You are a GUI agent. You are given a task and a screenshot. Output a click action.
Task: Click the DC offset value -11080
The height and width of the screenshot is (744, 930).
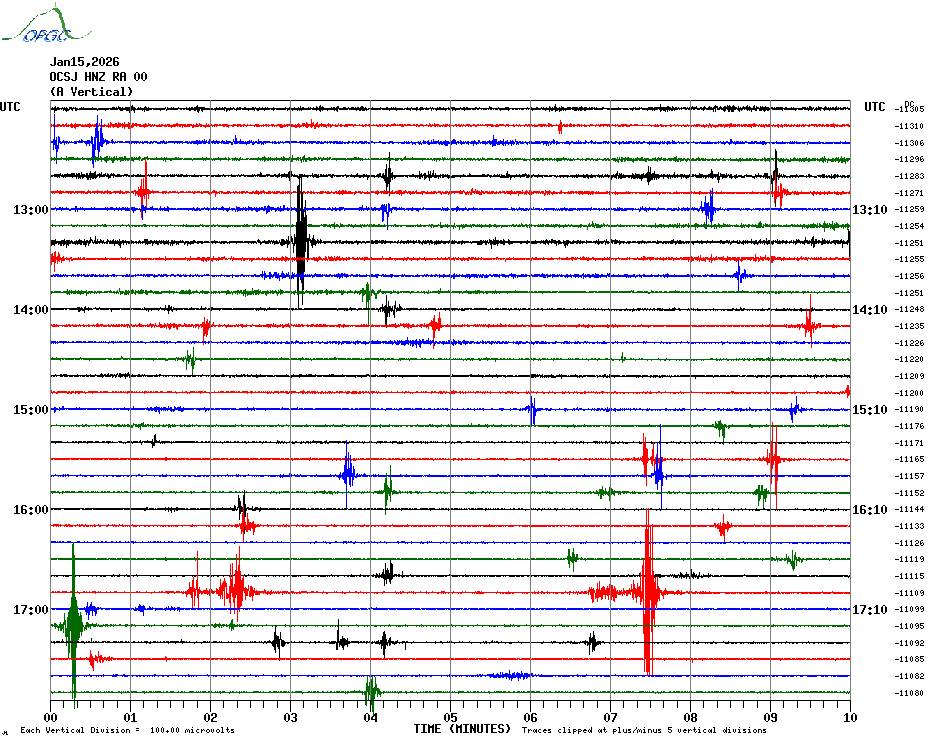[x=909, y=693]
